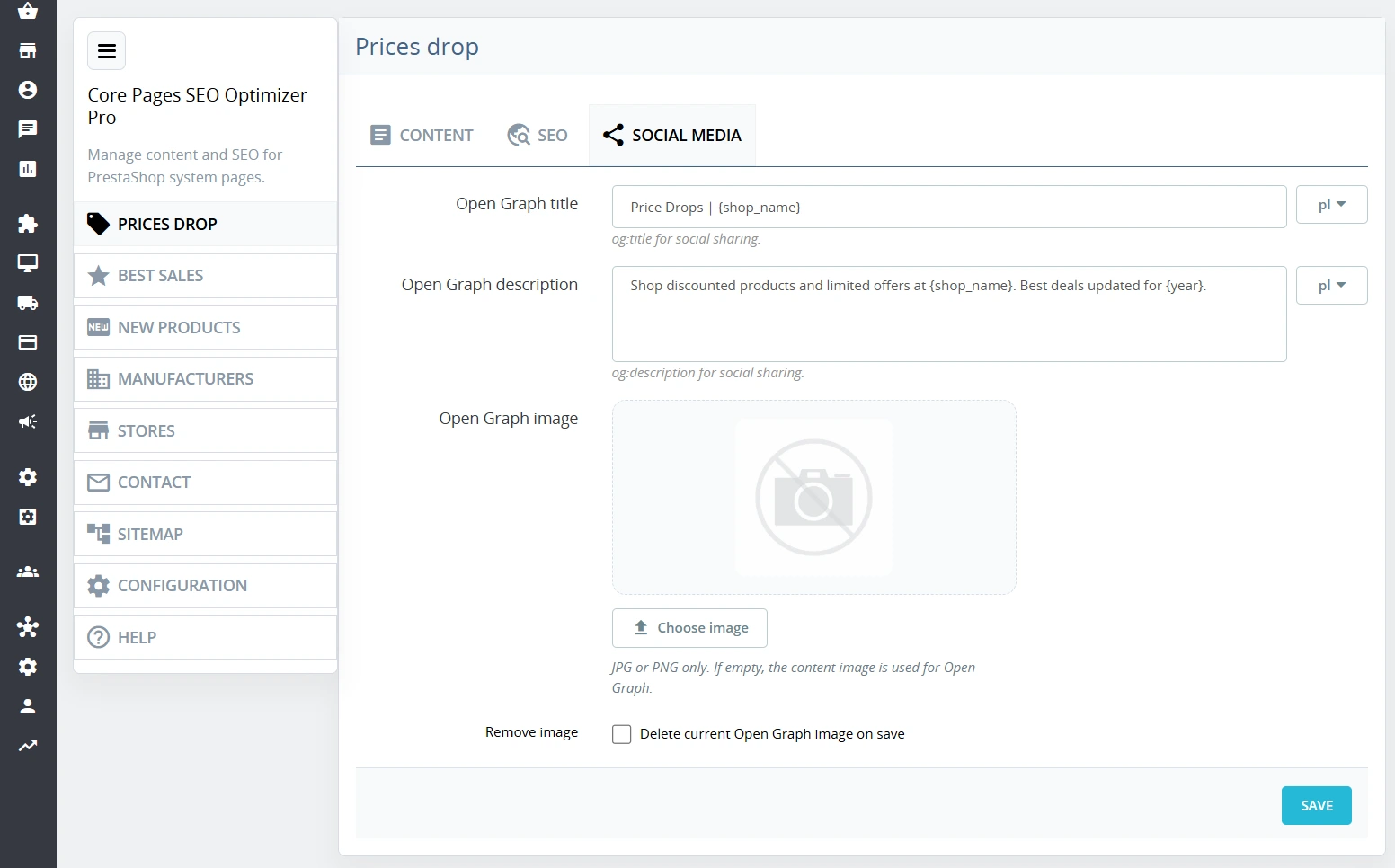Open International globe icon in sidebar

[x=28, y=382]
